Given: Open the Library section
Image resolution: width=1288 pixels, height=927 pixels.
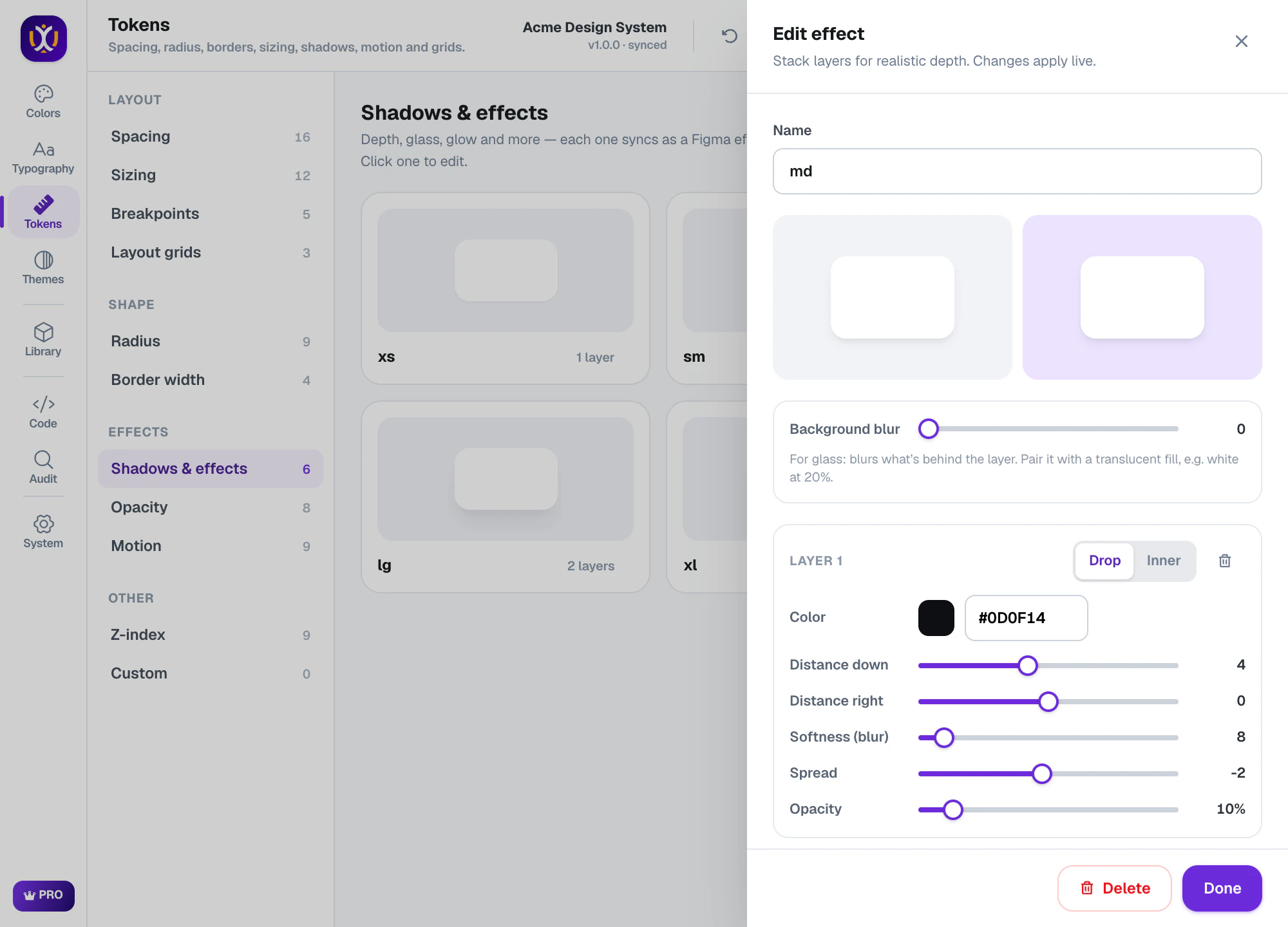Looking at the screenshot, I should pyautogui.click(x=43, y=340).
